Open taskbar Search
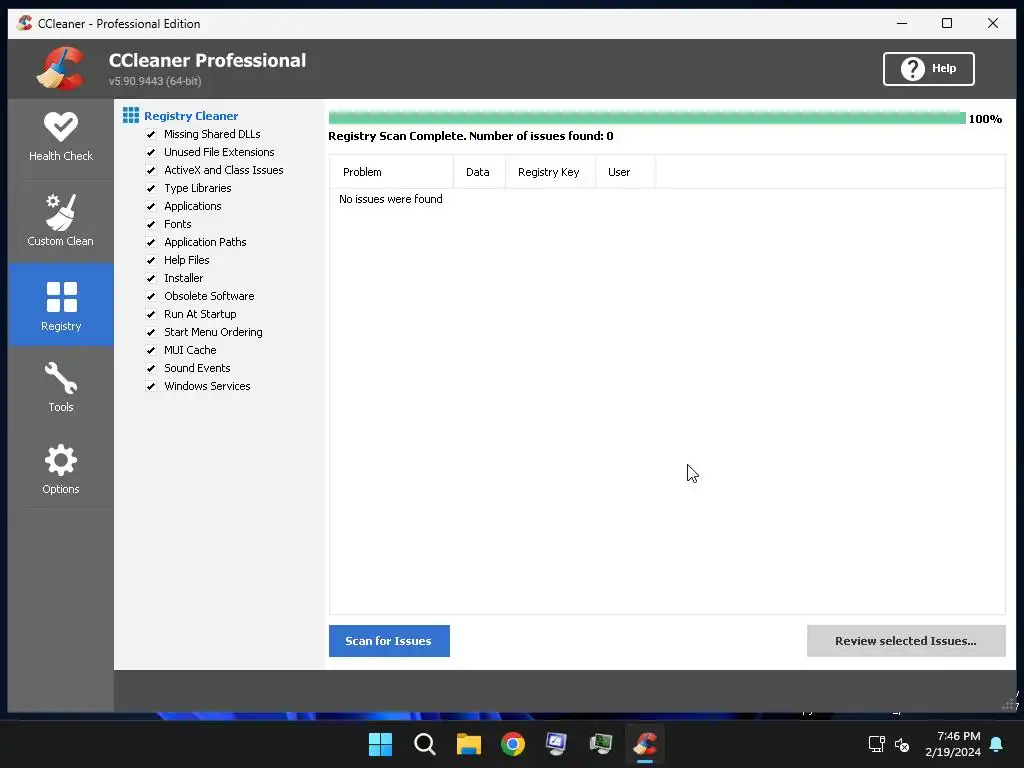 (424, 744)
